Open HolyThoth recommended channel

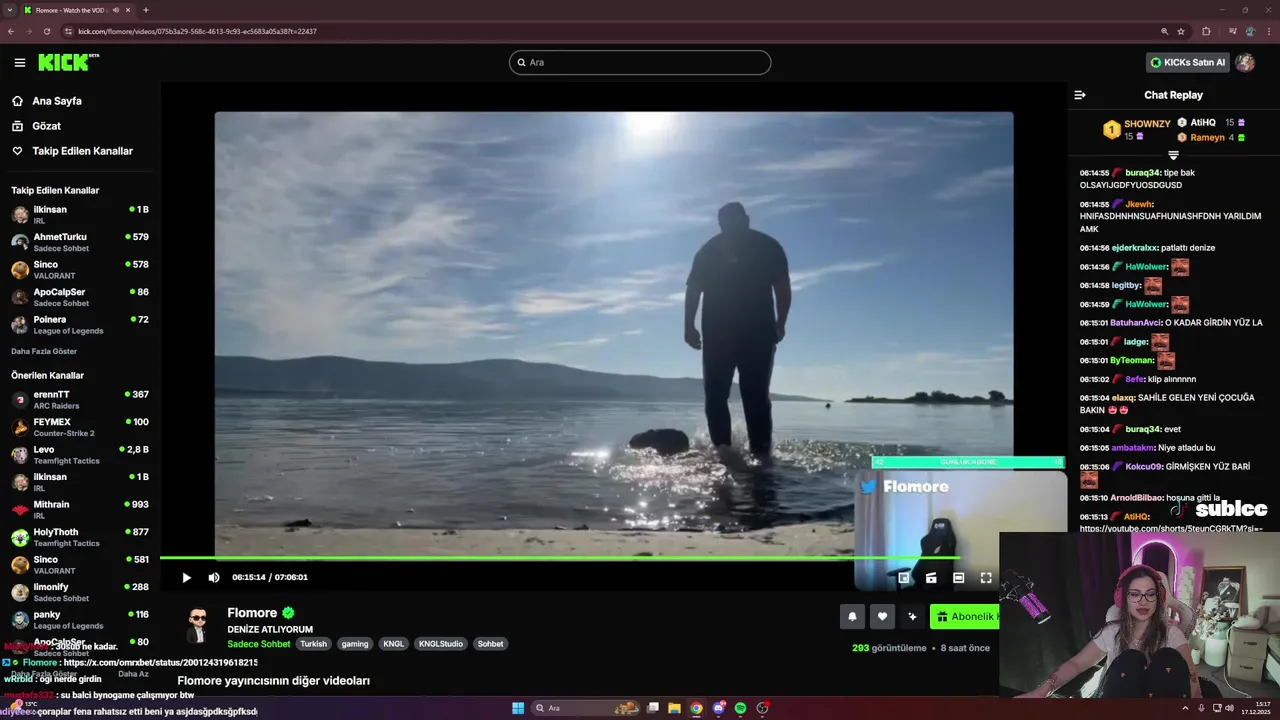80,537
